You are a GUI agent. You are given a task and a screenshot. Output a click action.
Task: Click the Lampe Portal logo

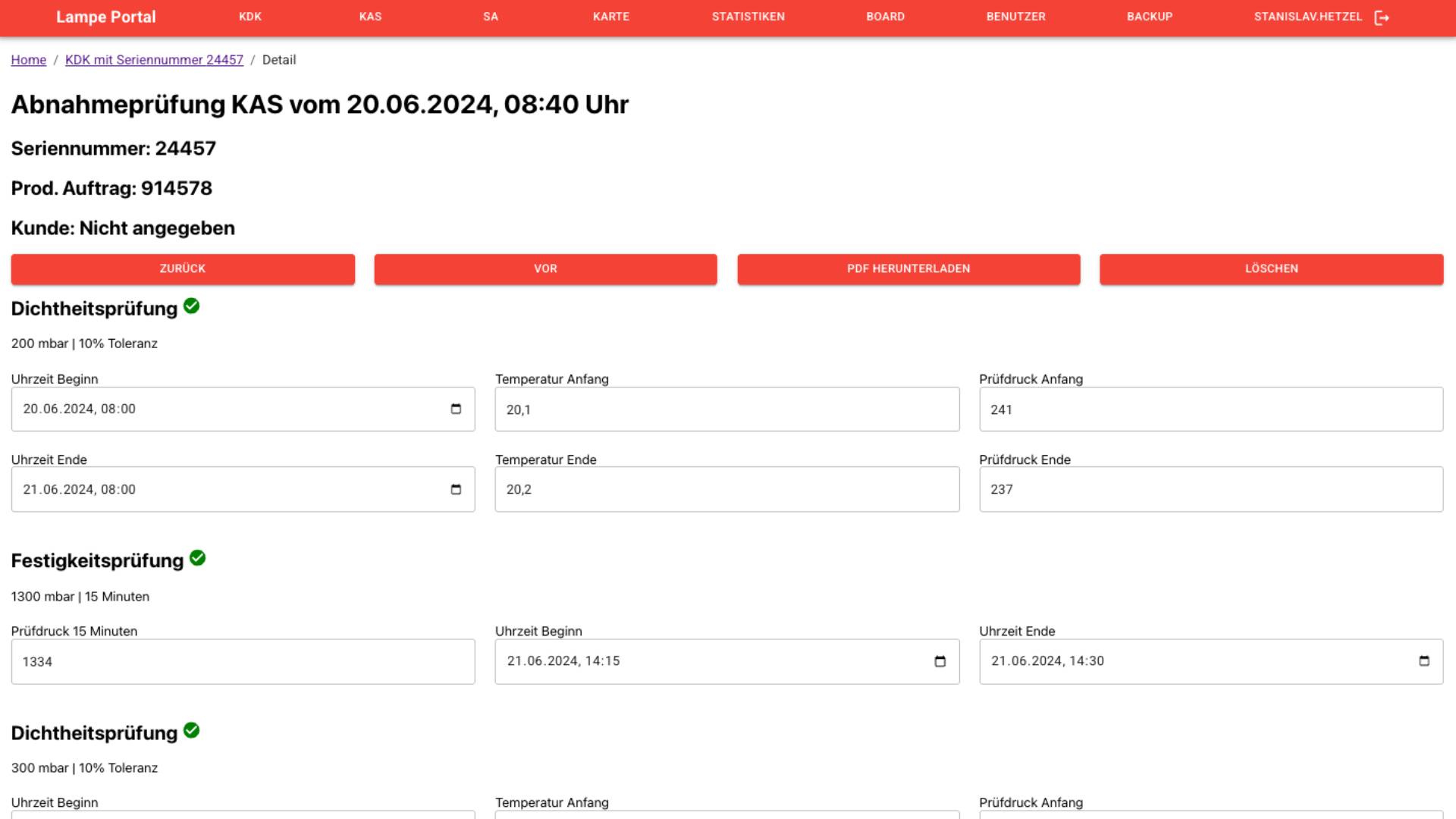pyautogui.click(x=105, y=16)
